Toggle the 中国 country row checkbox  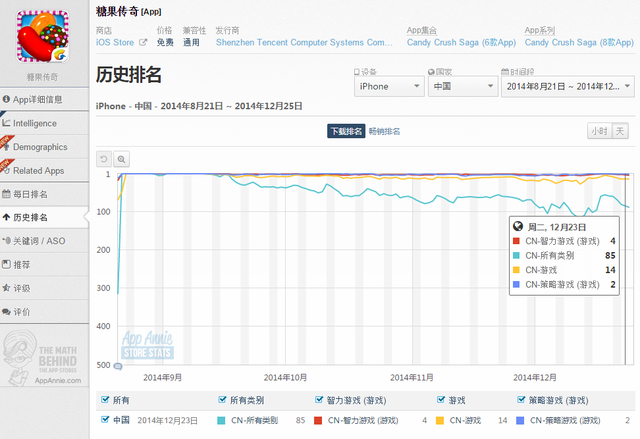click(105, 419)
